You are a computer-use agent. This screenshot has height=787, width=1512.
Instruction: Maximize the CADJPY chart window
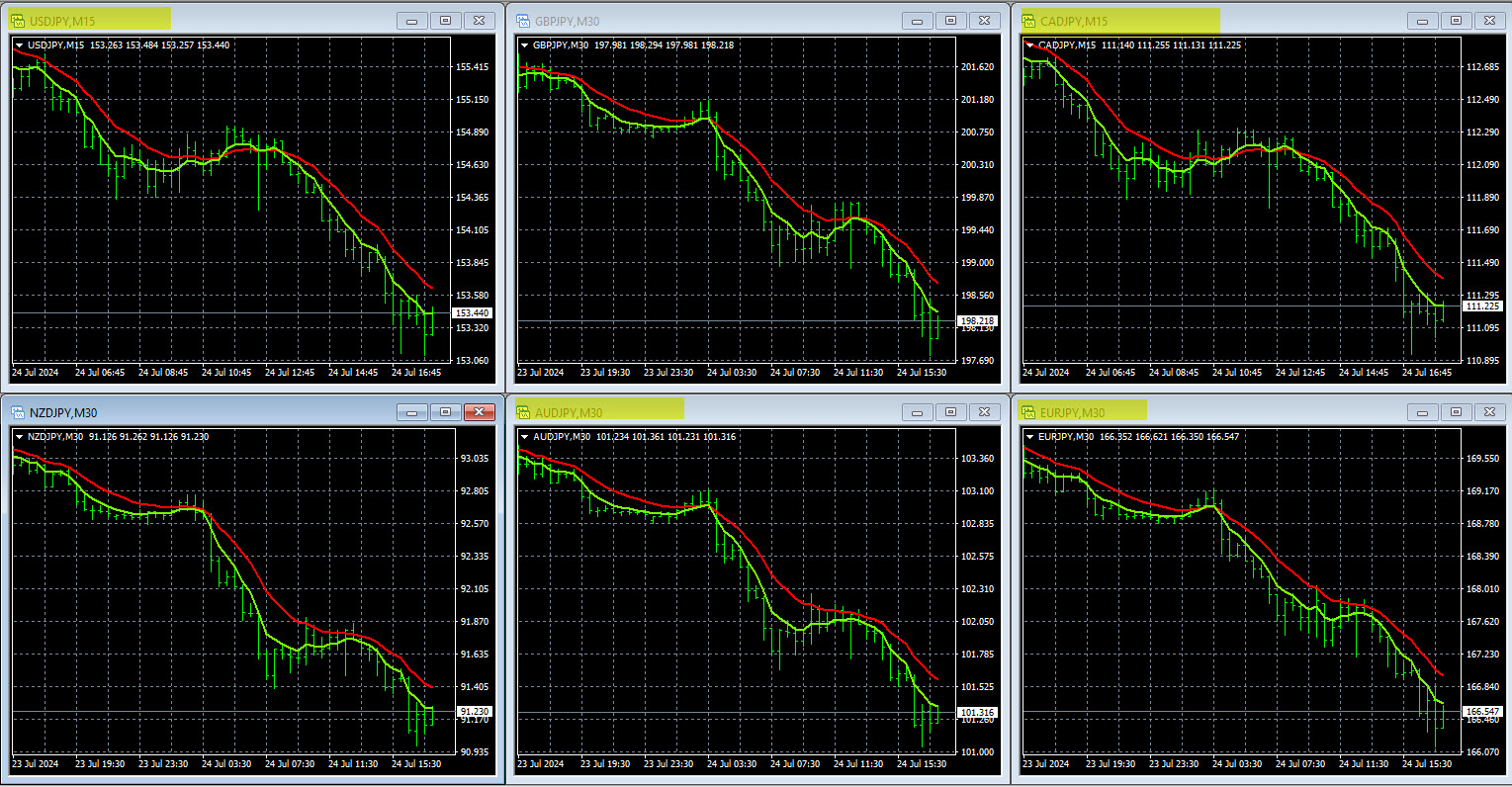pyautogui.click(x=1457, y=21)
